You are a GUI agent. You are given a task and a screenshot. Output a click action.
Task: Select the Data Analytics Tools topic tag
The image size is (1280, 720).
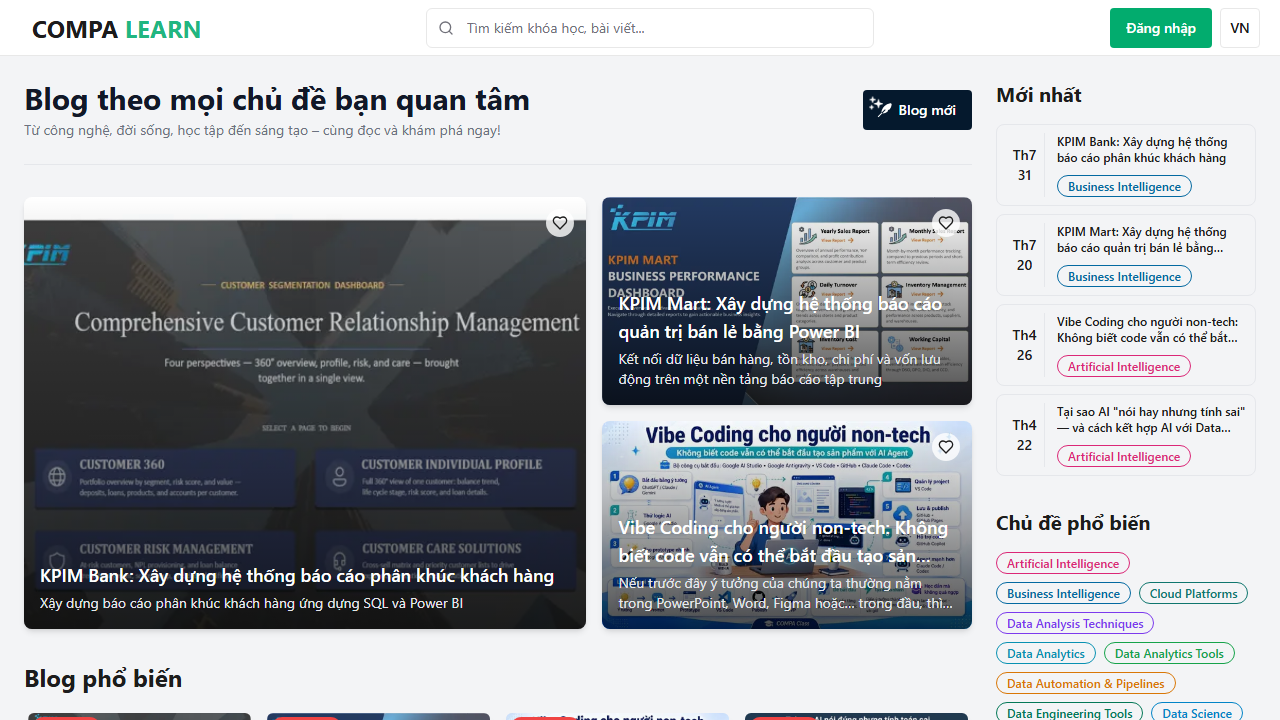[x=1169, y=654]
